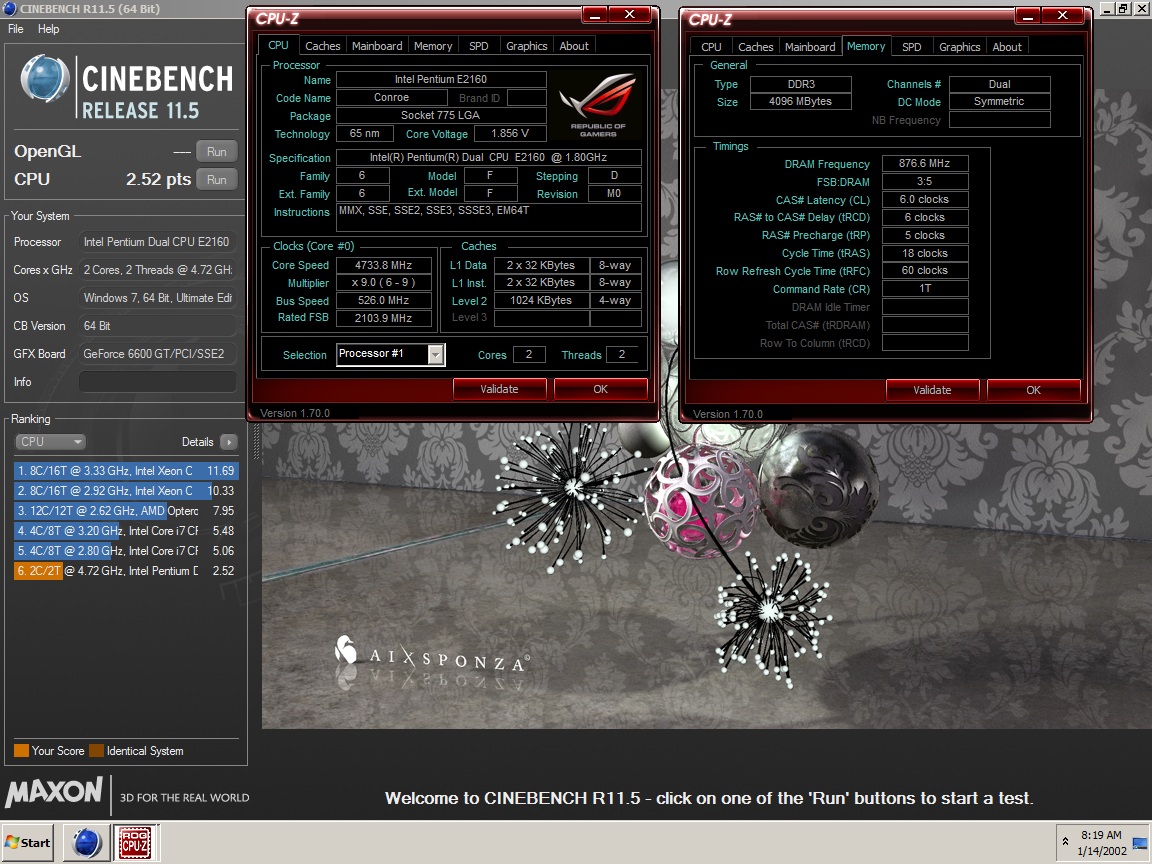Select ranking row 1 Xeon 3.33 GHz
The height and width of the screenshot is (864, 1152).
pos(126,470)
